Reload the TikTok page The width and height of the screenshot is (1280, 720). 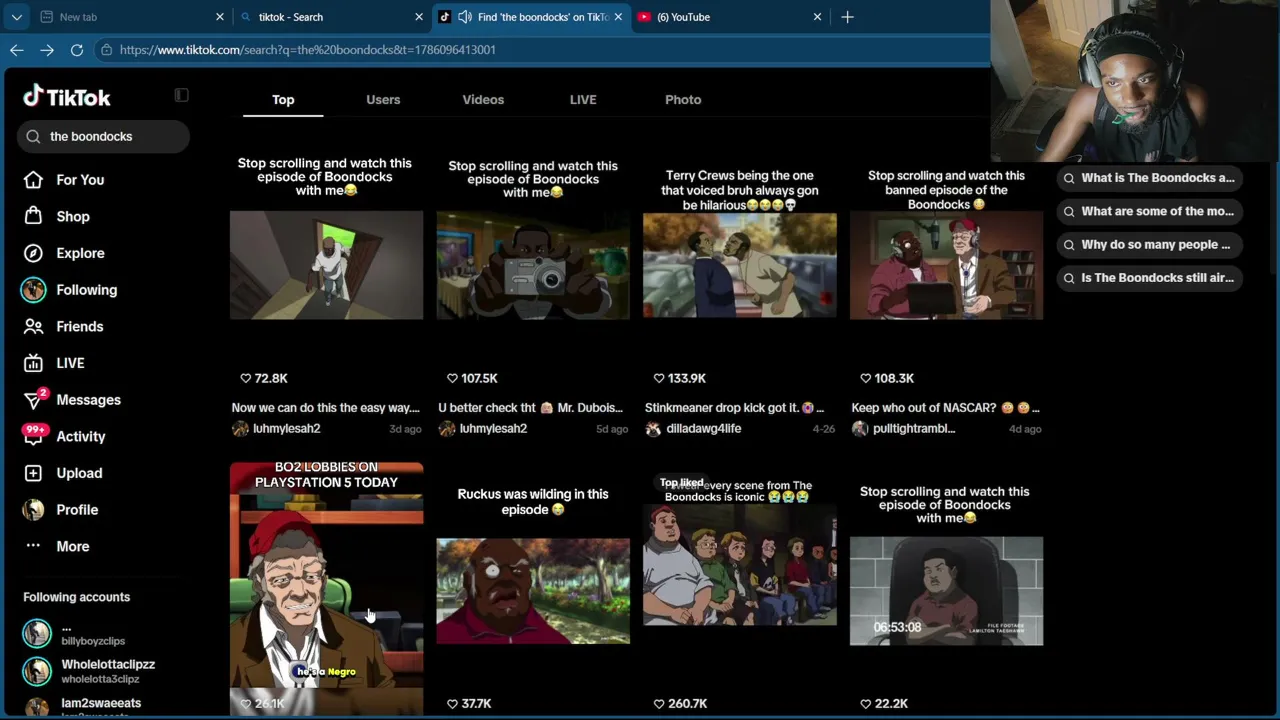[77, 49]
